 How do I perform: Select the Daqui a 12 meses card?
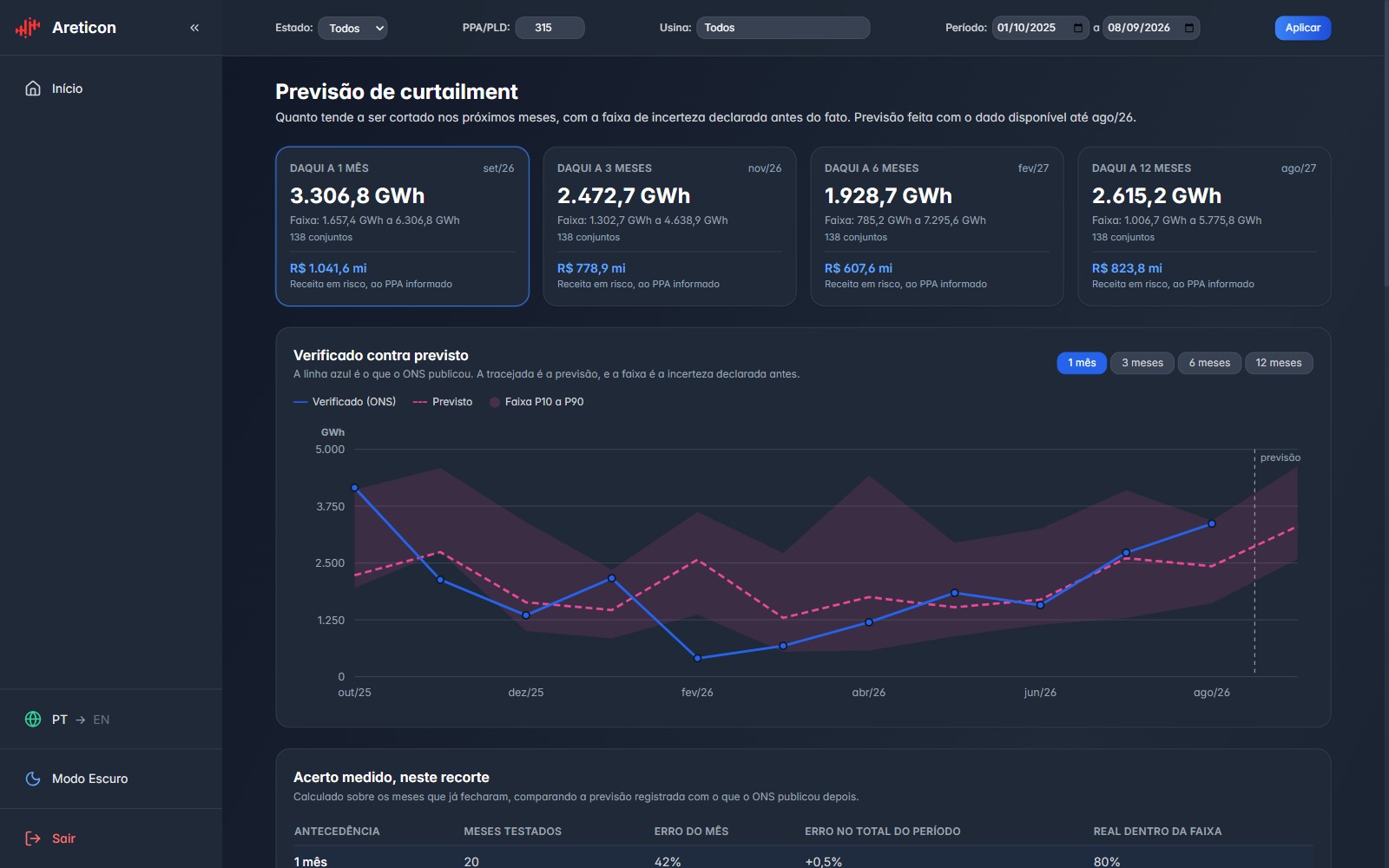point(1204,227)
